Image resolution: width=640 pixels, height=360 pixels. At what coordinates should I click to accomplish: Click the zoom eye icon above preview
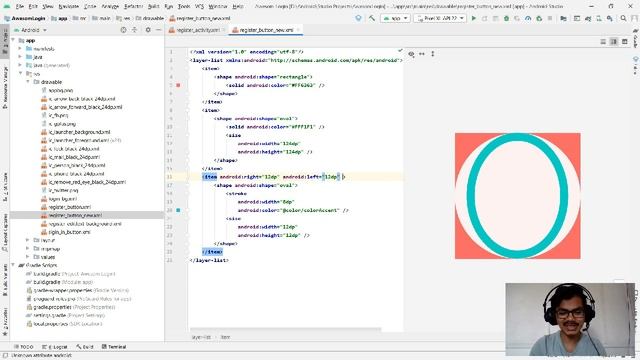(411, 54)
